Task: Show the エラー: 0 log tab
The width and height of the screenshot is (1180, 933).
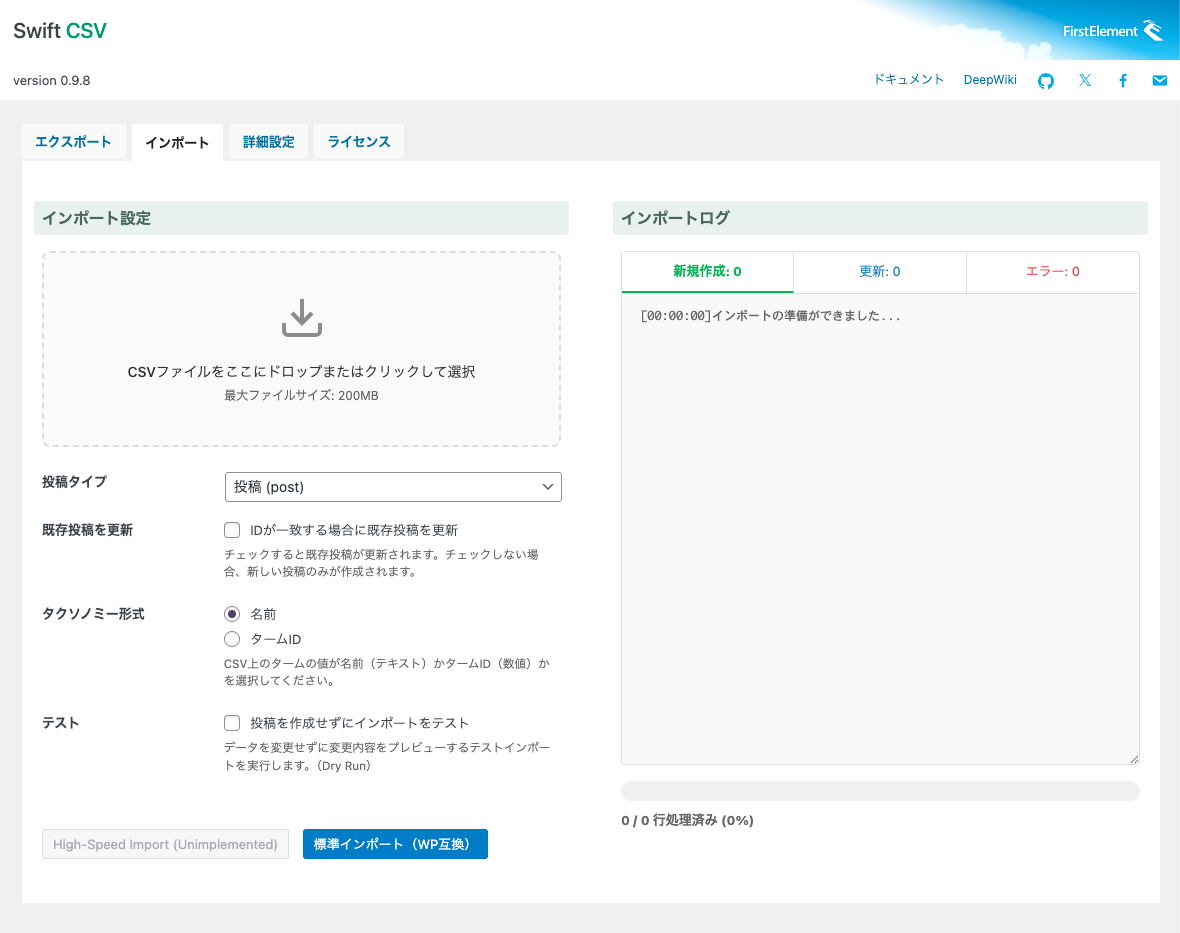Action: click(1053, 272)
